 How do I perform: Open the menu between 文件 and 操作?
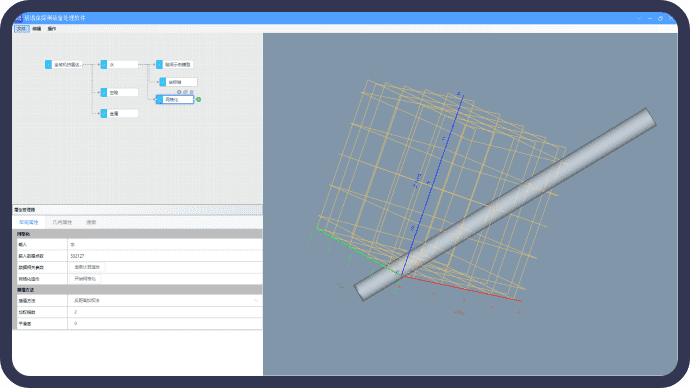37,29
